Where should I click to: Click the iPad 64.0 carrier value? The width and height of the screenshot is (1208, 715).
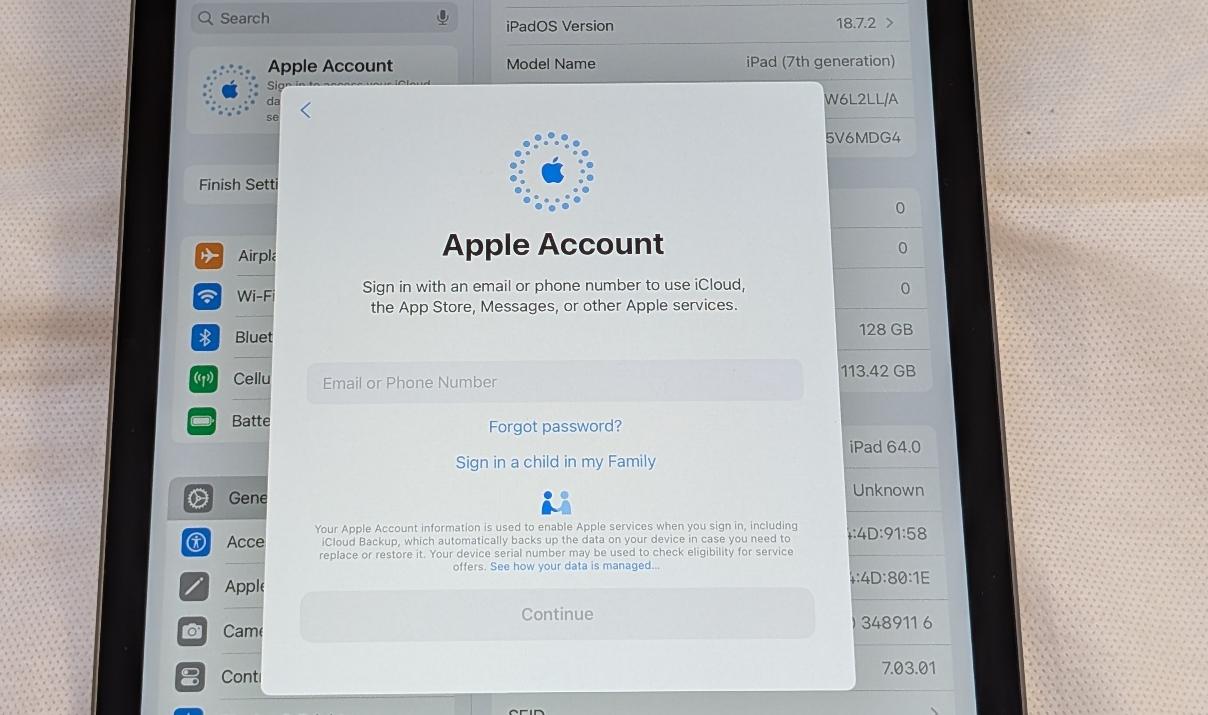pos(885,447)
